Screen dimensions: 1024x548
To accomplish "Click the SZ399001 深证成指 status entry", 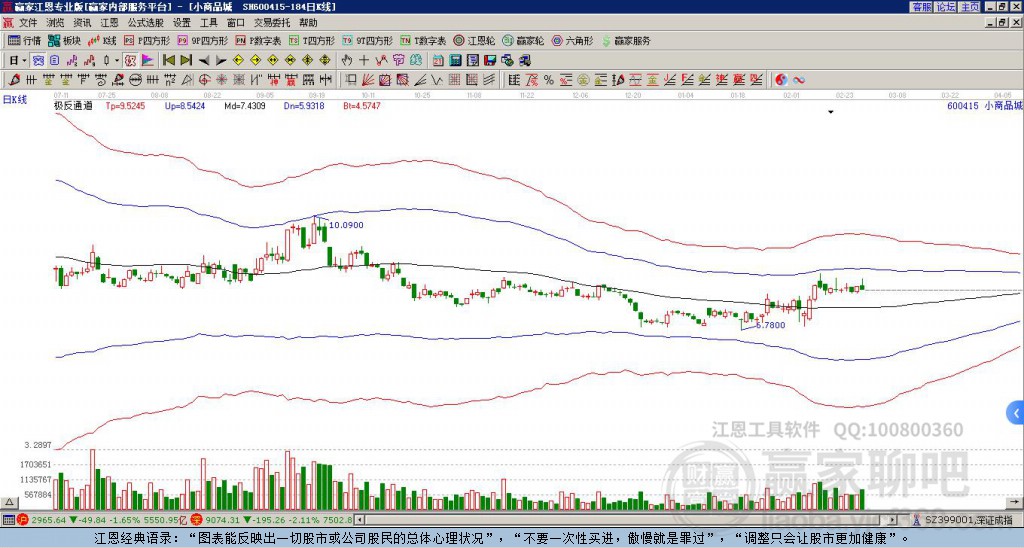I will pos(969,520).
